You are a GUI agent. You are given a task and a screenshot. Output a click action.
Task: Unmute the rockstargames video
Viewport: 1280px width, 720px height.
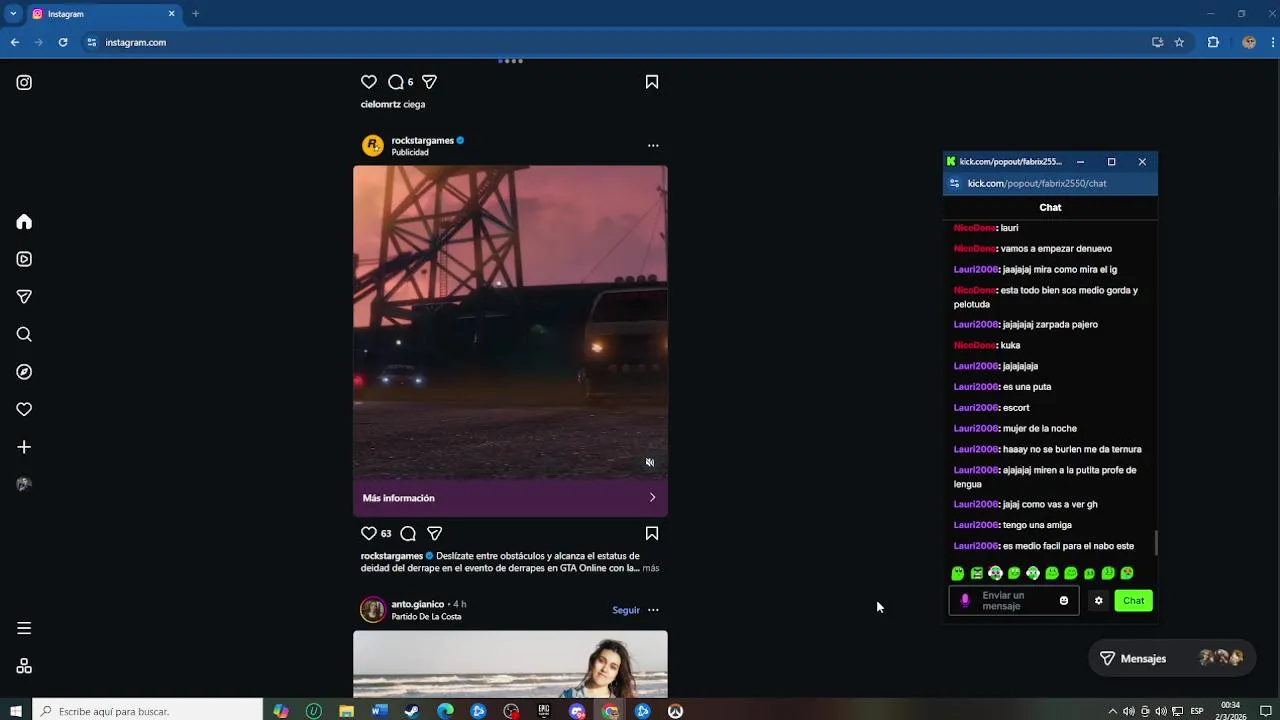point(650,462)
